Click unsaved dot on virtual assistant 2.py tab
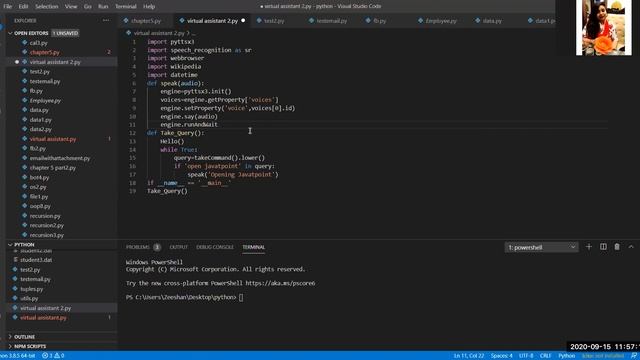 tap(243, 20)
